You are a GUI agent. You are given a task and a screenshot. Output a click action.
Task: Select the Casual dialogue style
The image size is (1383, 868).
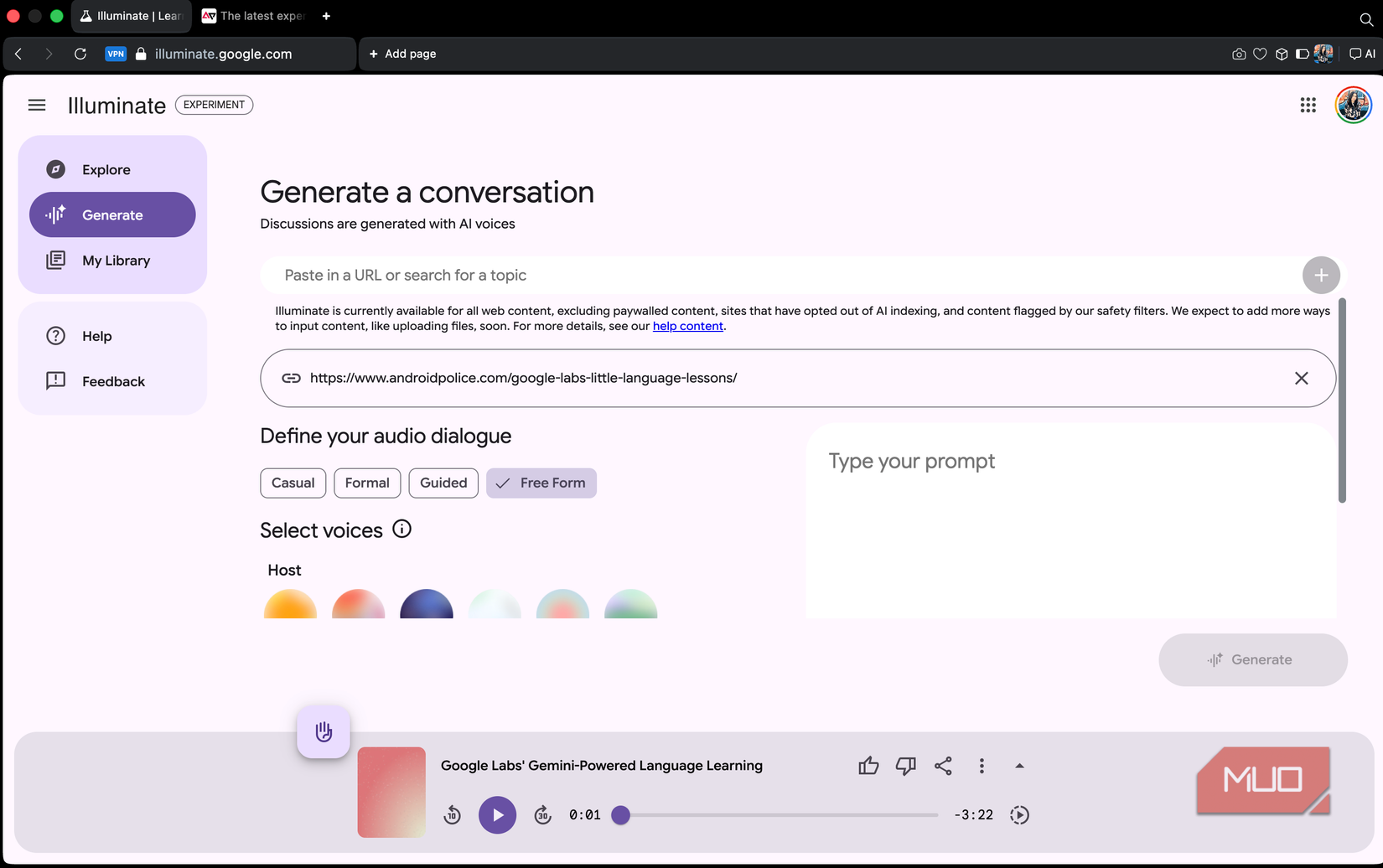[293, 483]
